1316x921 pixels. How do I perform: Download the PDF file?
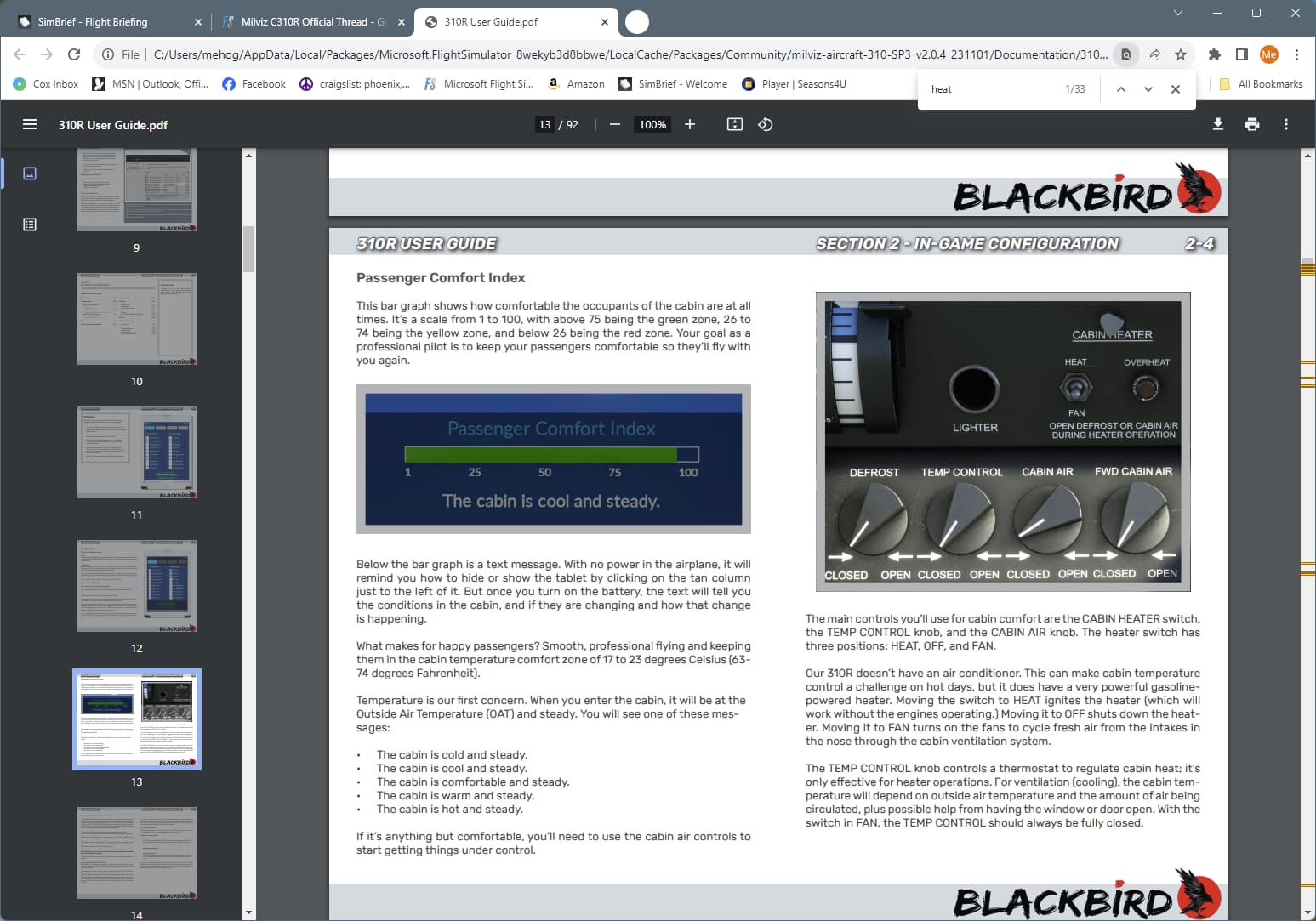point(1218,124)
